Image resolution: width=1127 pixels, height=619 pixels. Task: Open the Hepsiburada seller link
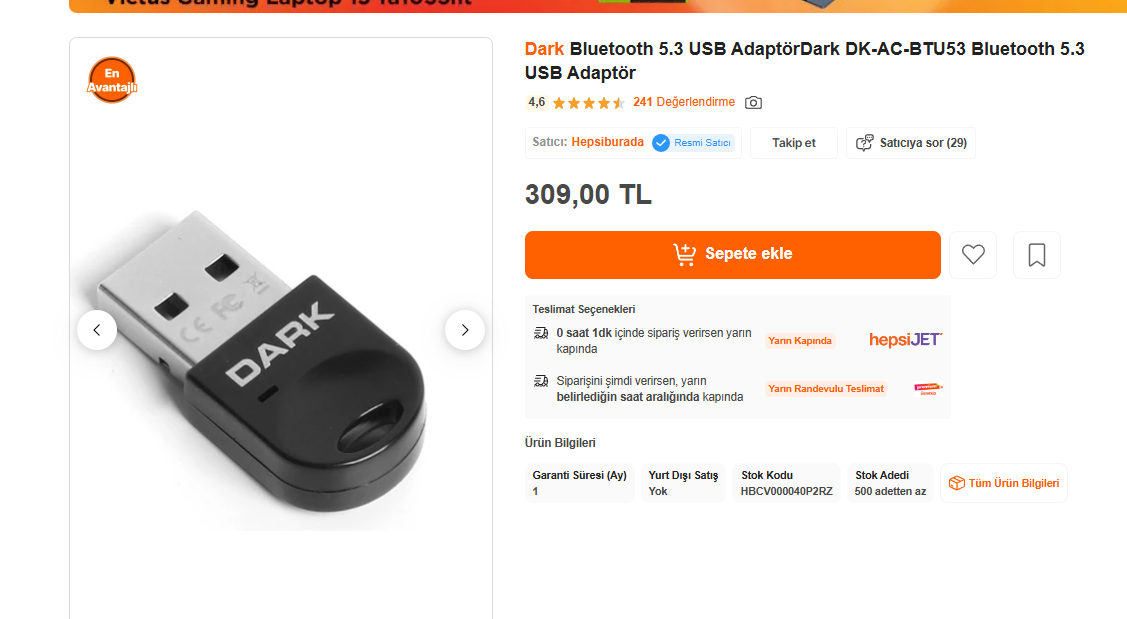point(607,142)
